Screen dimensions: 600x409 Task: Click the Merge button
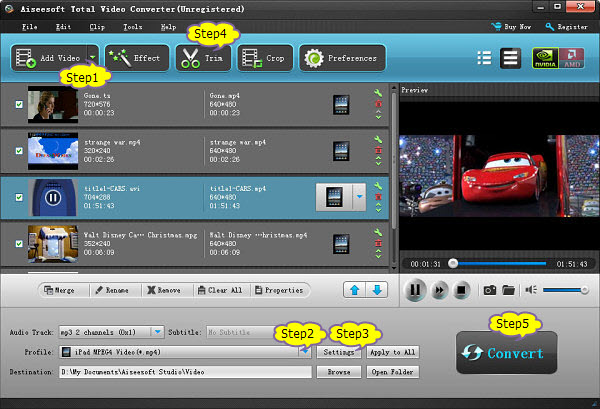click(60, 290)
